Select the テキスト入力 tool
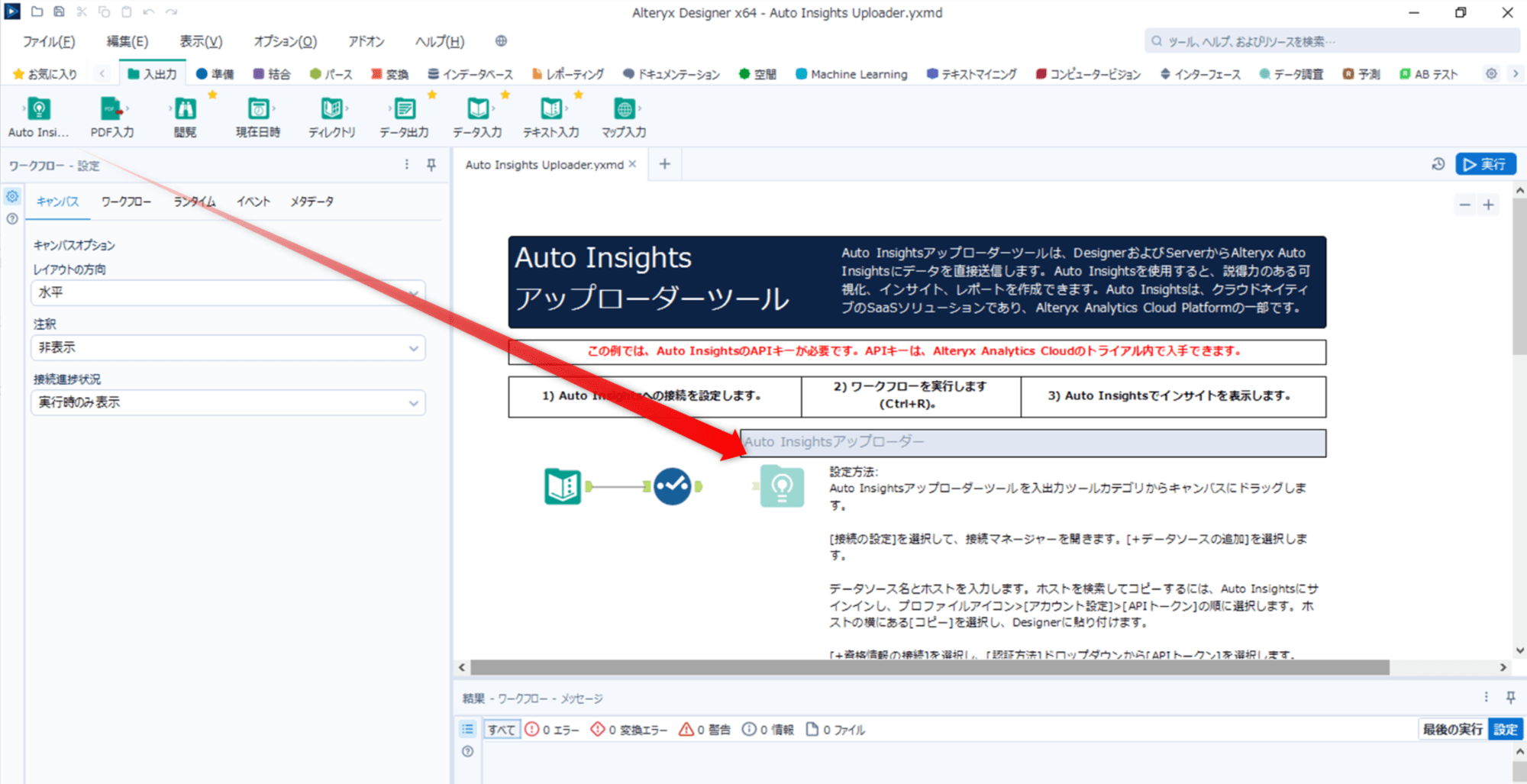 [x=550, y=117]
